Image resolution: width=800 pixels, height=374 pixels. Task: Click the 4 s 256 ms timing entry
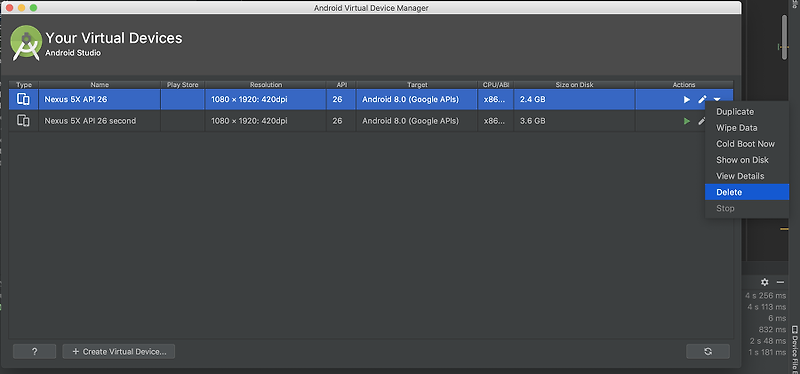765,295
